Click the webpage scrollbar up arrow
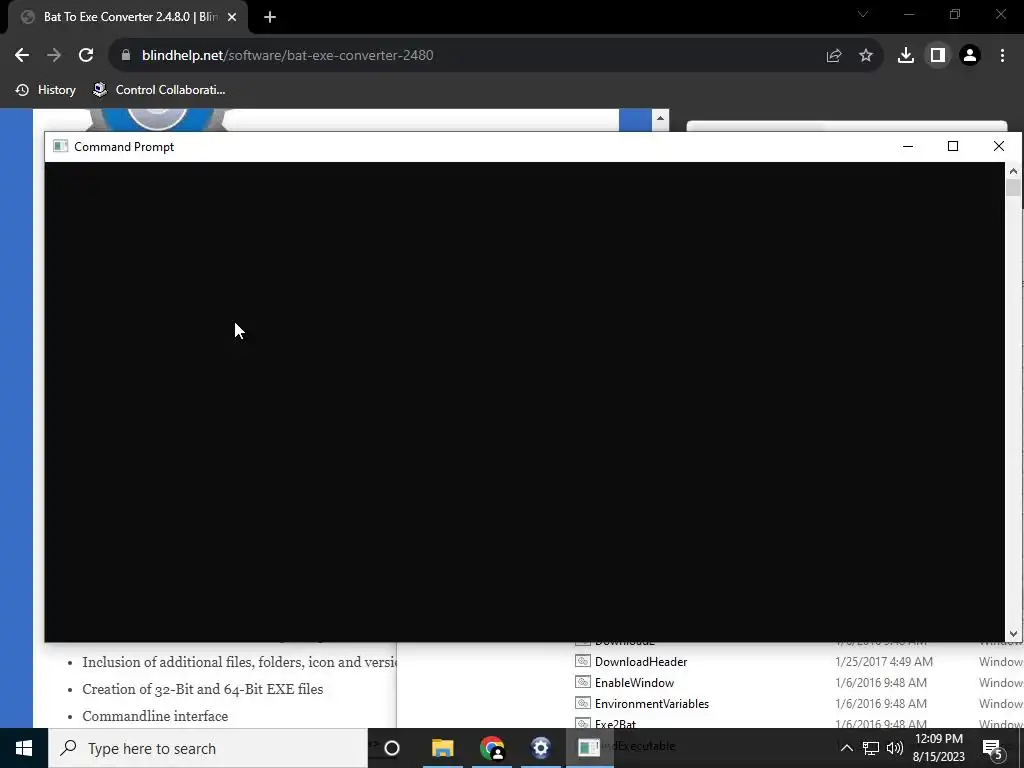Image resolution: width=1024 pixels, height=768 pixels. tap(660, 119)
